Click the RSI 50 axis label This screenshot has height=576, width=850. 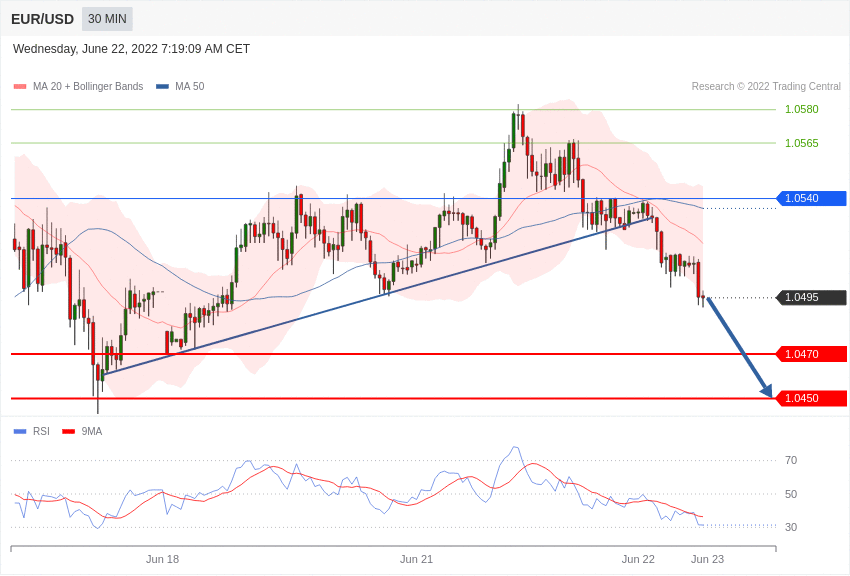click(x=791, y=494)
